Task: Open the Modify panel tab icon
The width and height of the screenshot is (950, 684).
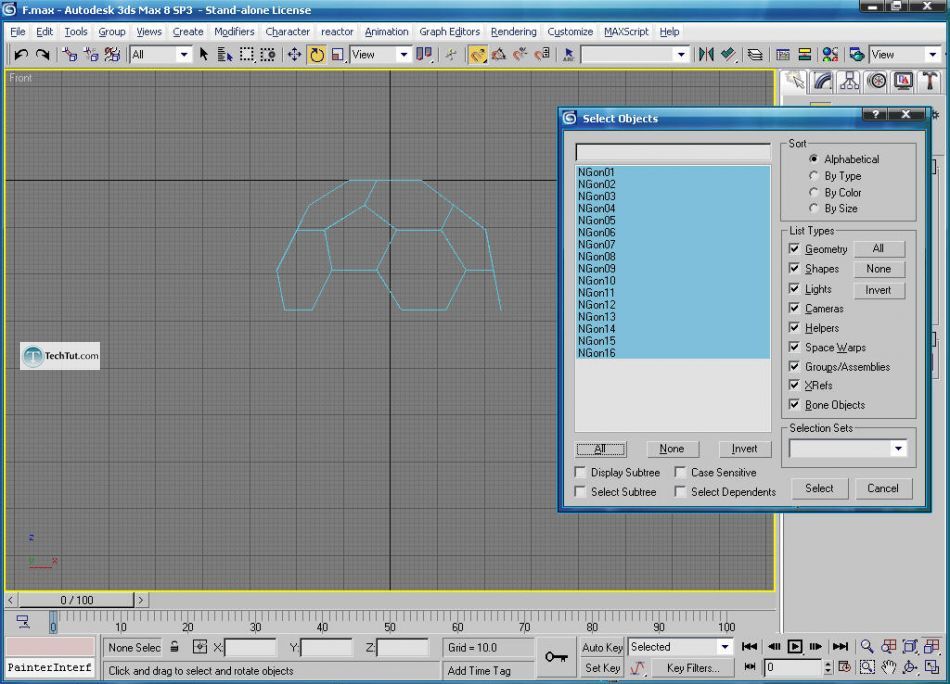Action: point(822,81)
